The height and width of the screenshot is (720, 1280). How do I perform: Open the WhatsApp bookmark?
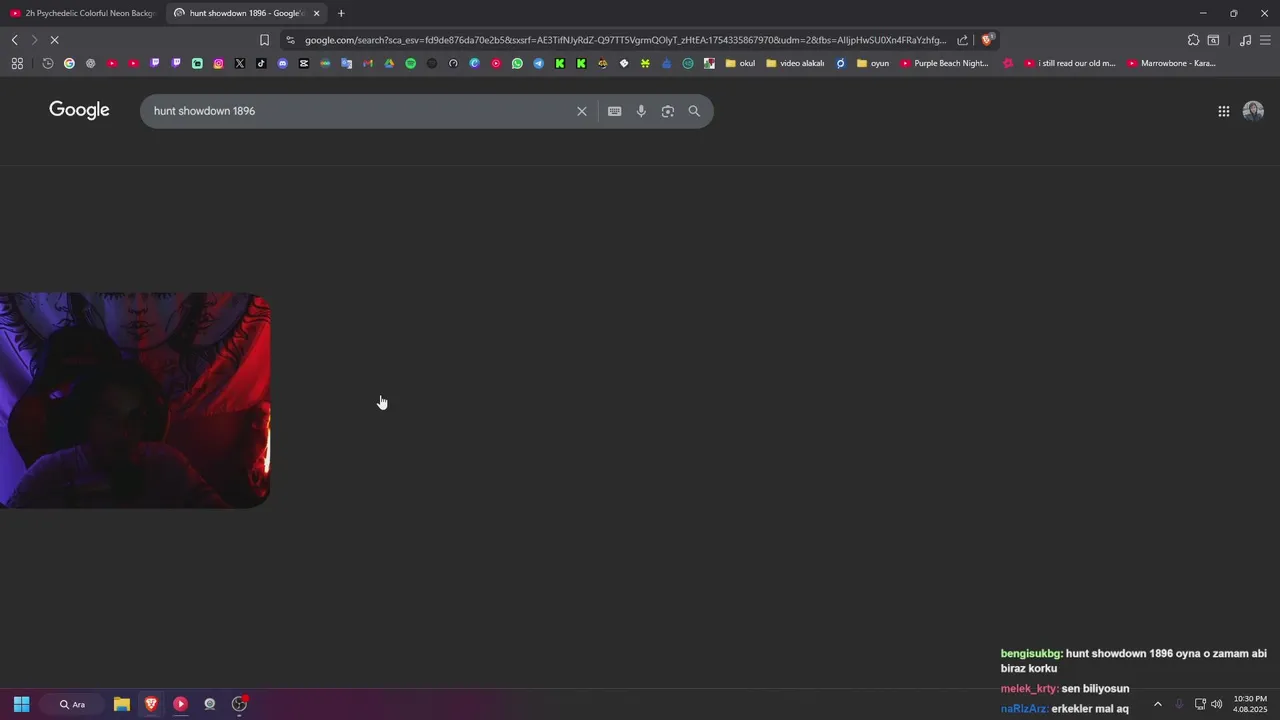517,63
